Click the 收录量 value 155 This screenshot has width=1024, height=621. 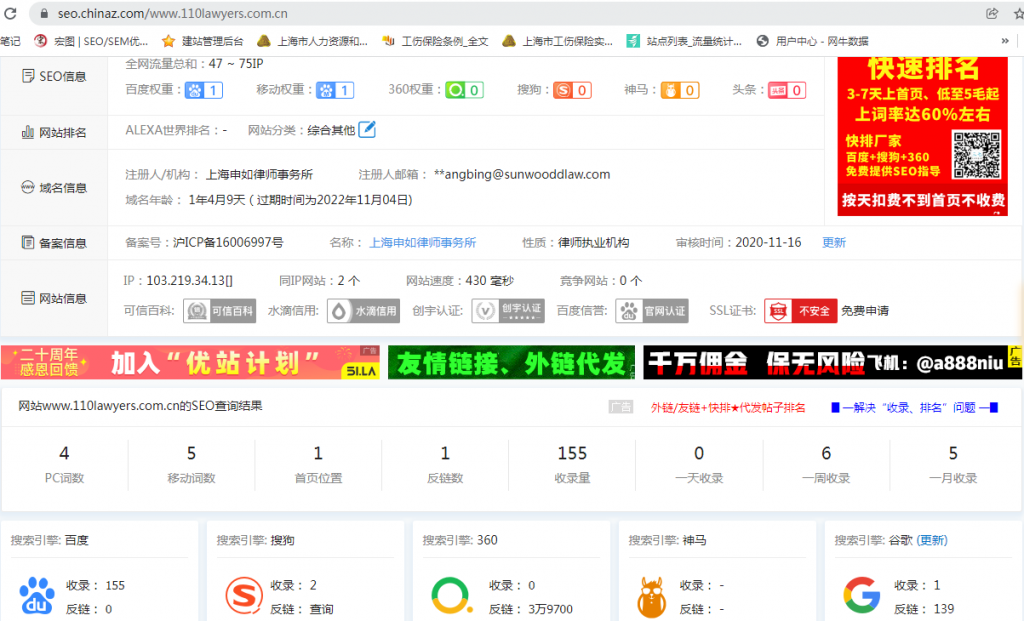click(572, 453)
